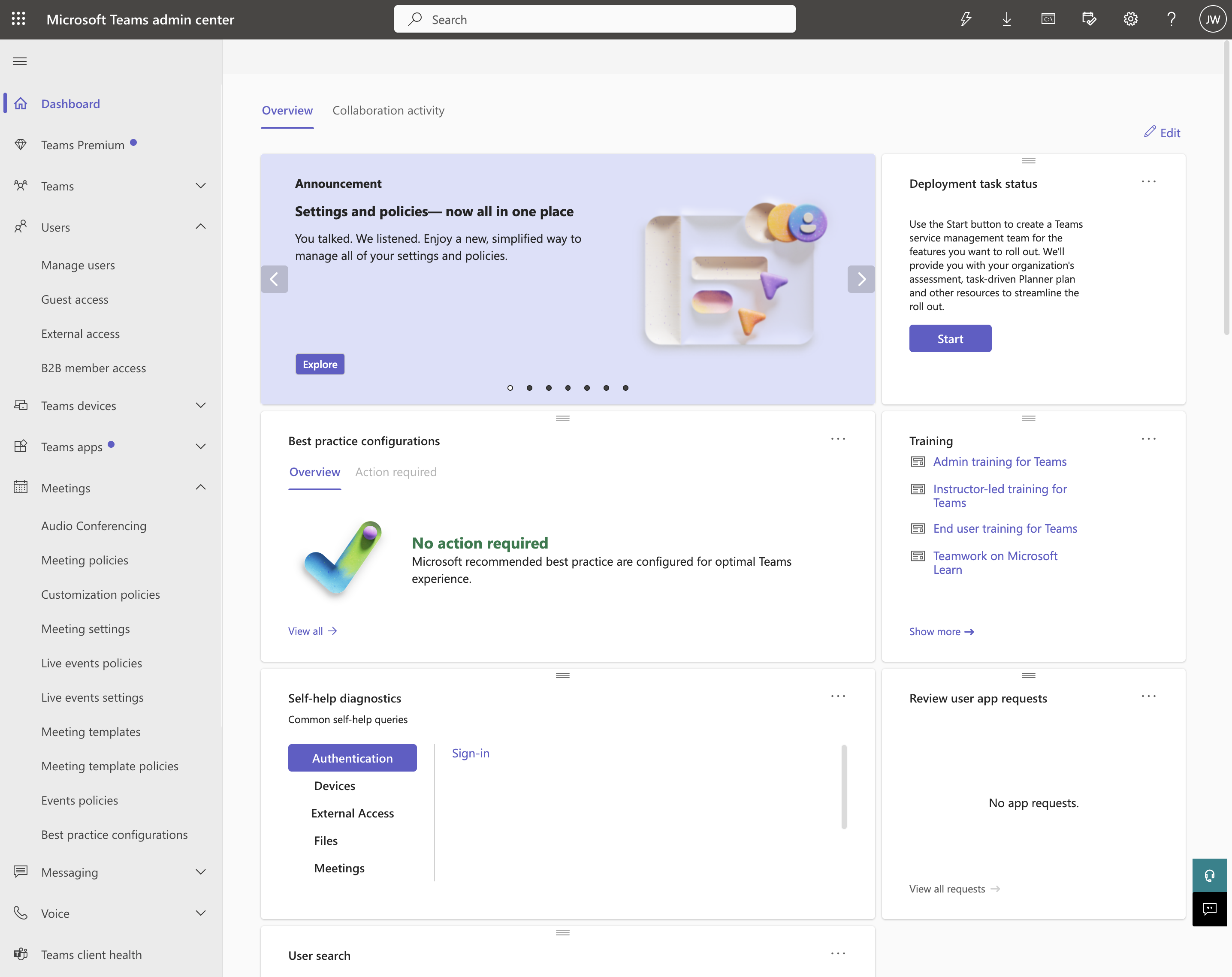Go to next announcement slide arrow
Screen dimensions: 1232x977
point(861,279)
